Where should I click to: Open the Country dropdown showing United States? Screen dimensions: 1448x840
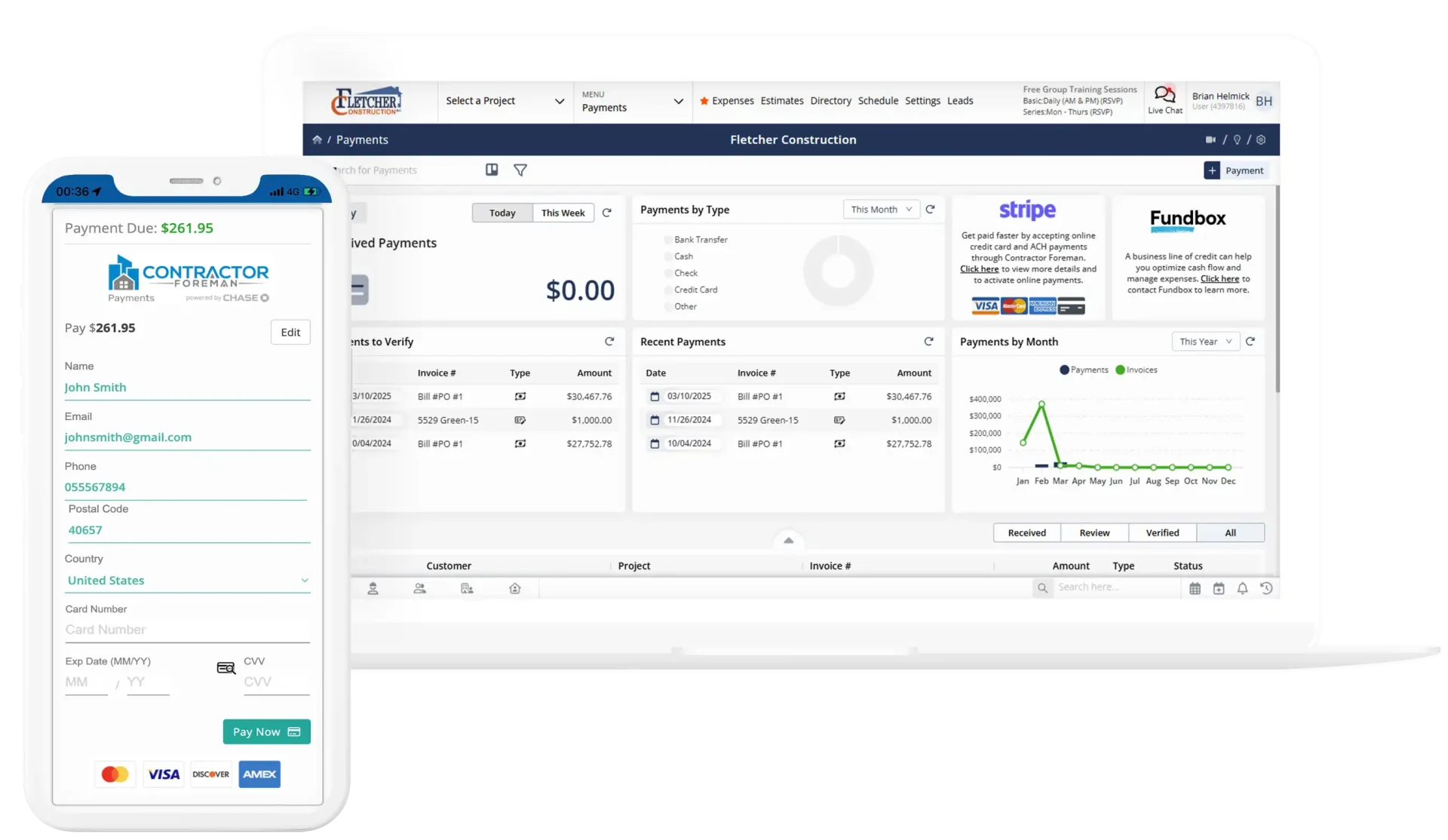point(188,581)
